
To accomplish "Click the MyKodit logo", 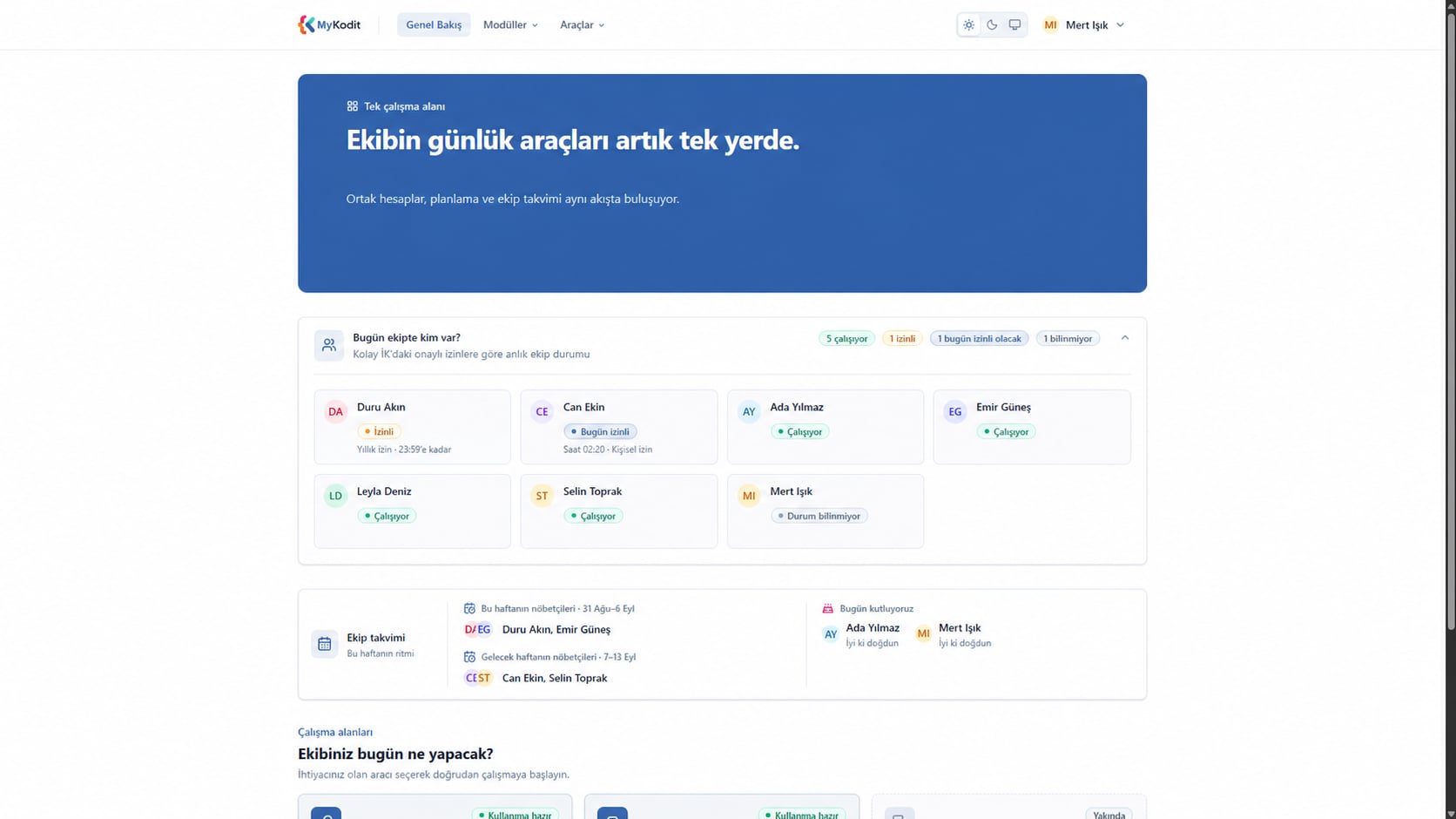I will pos(329,24).
